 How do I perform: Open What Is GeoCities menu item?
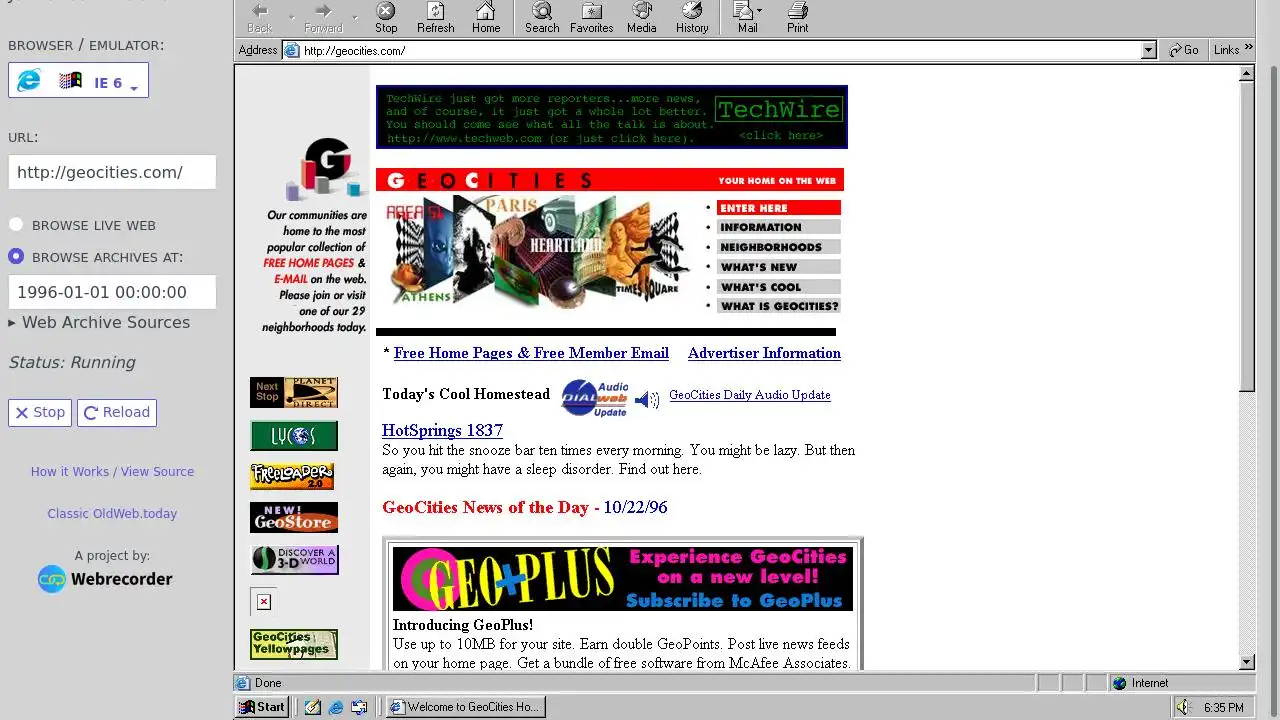[x=778, y=306]
